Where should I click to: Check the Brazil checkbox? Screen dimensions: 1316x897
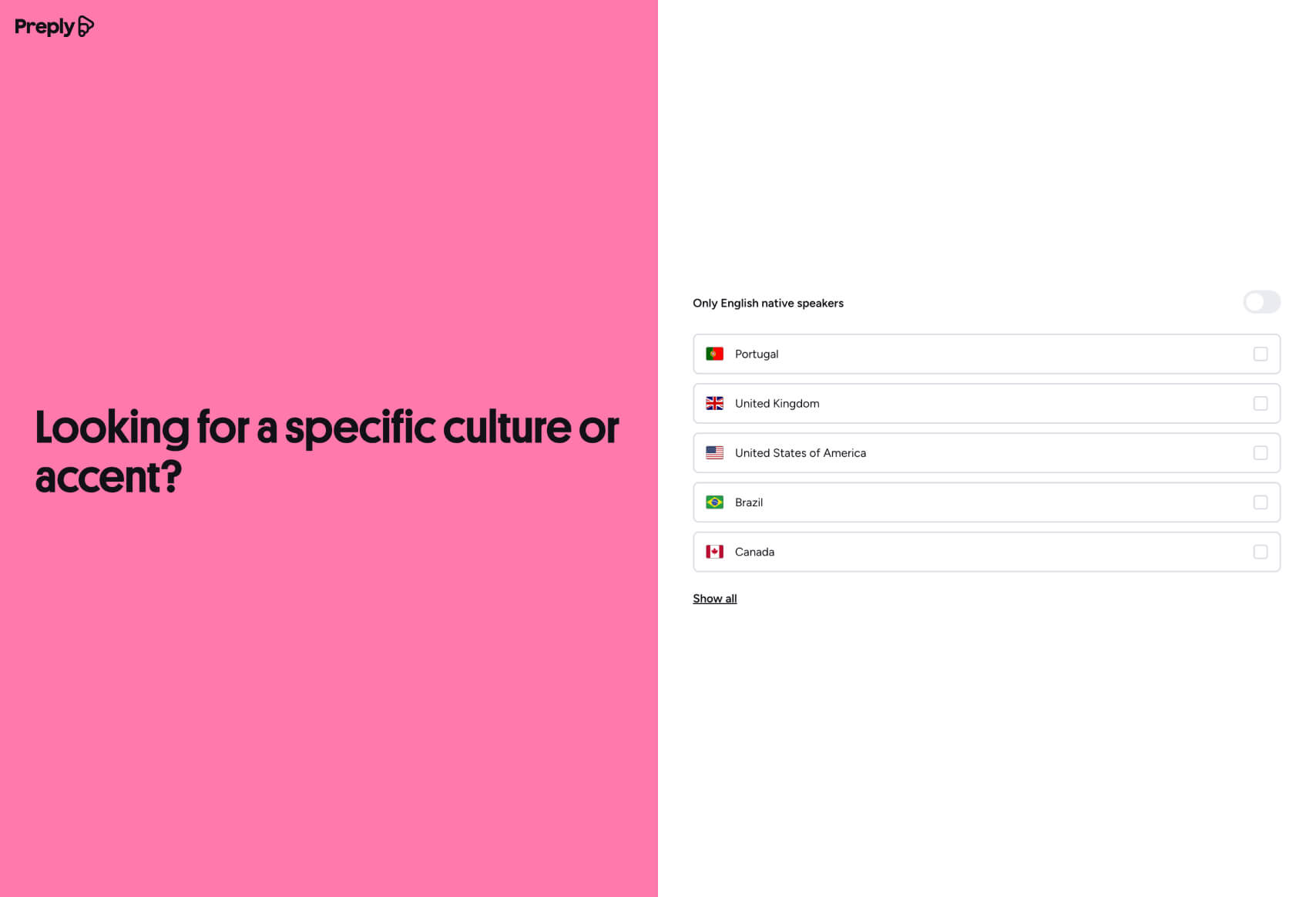pyautogui.click(x=1260, y=502)
